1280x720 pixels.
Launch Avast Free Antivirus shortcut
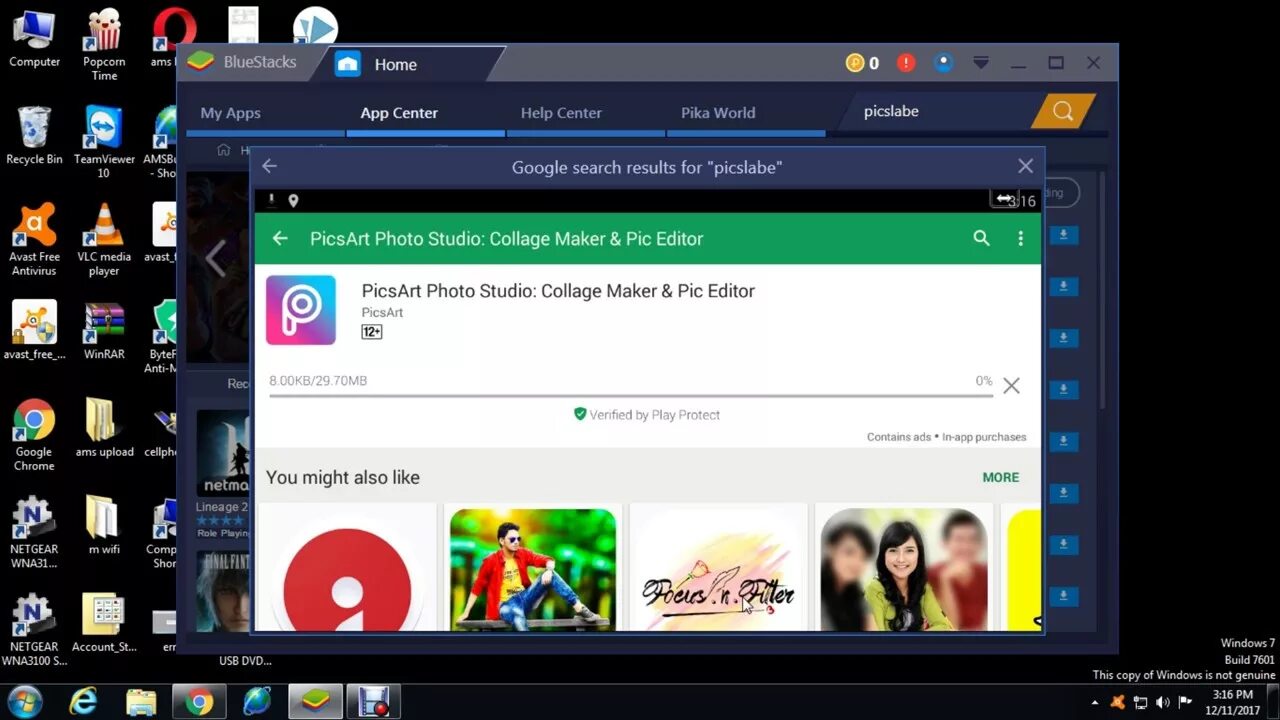(34, 240)
